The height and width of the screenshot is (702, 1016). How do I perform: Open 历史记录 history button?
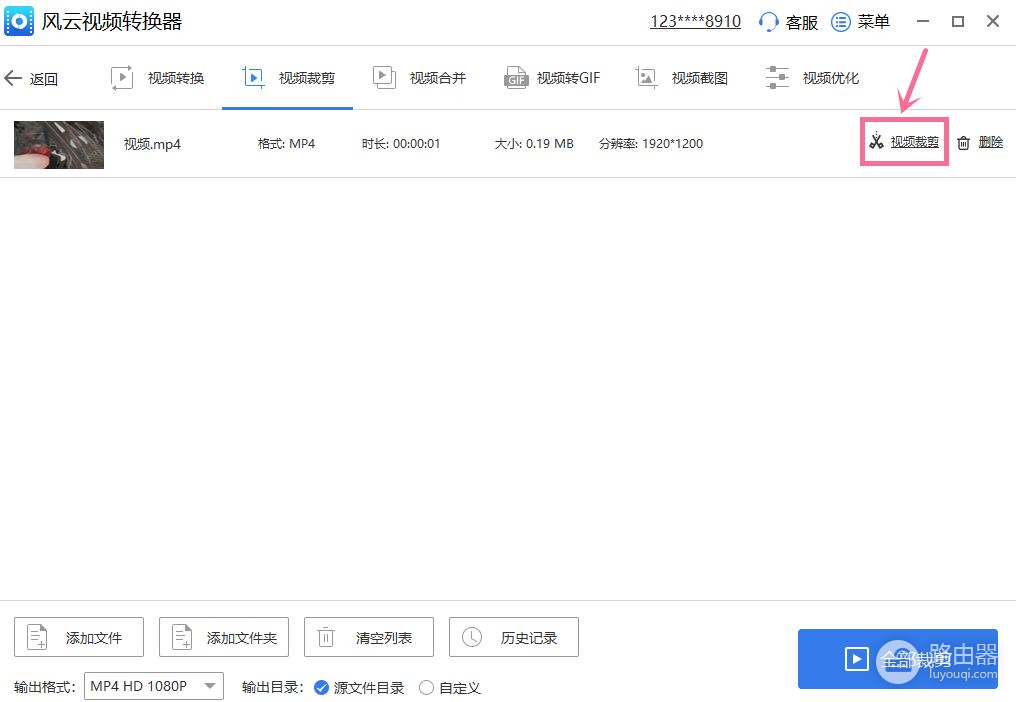coord(514,637)
